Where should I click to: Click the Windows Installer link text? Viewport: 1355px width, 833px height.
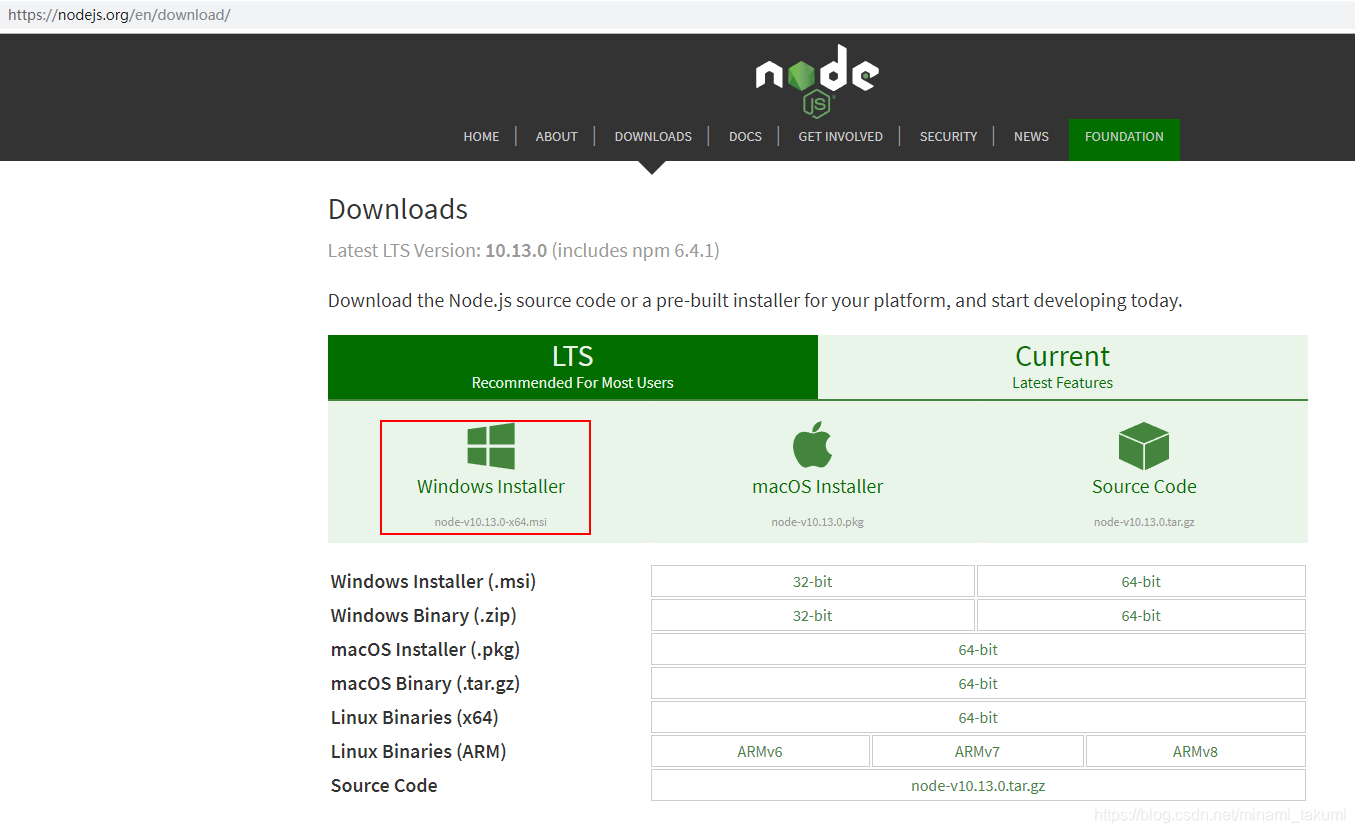click(491, 487)
